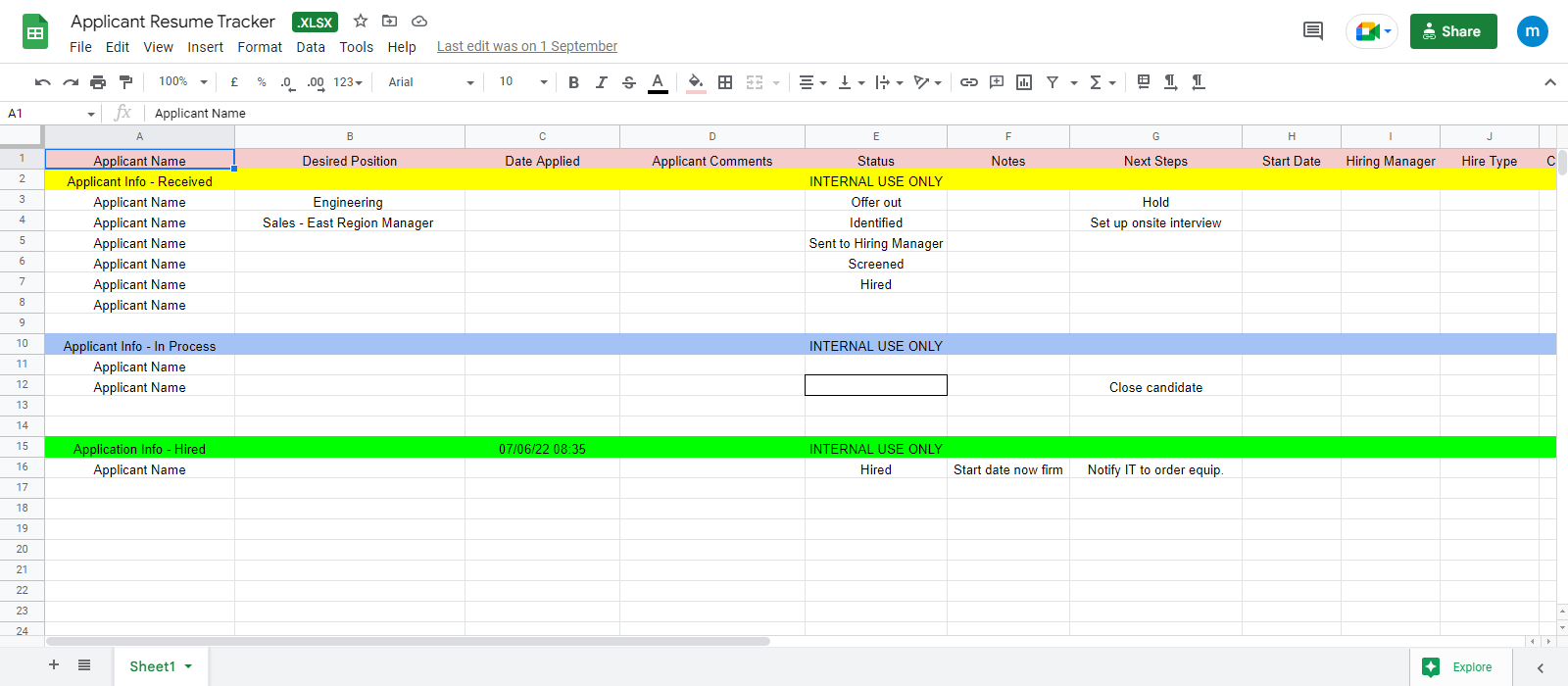Open the last edit history link
Image resolution: width=1568 pixels, height=686 pixels.
point(526,46)
